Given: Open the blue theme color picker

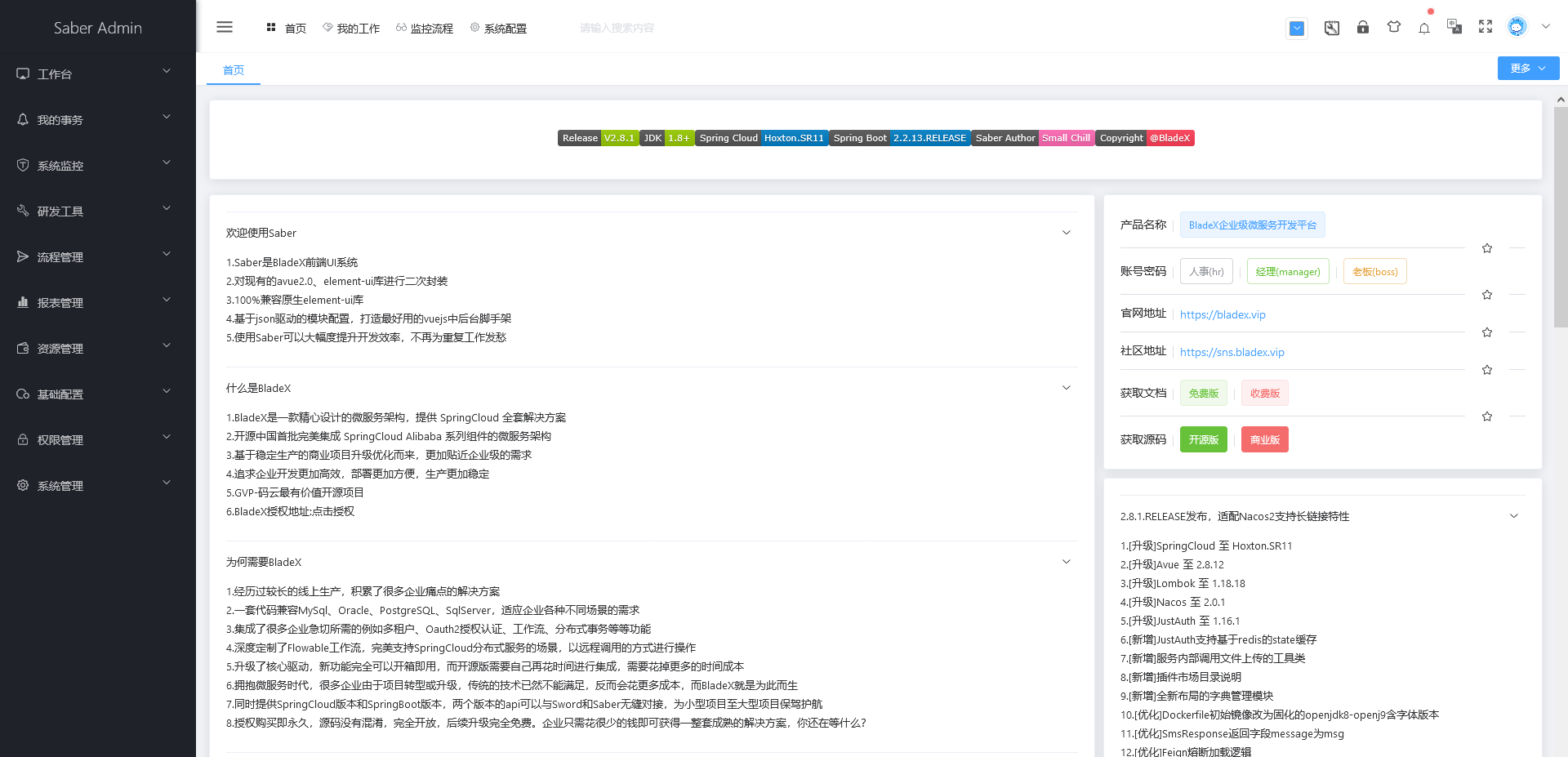Looking at the screenshot, I should (x=1297, y=29).
